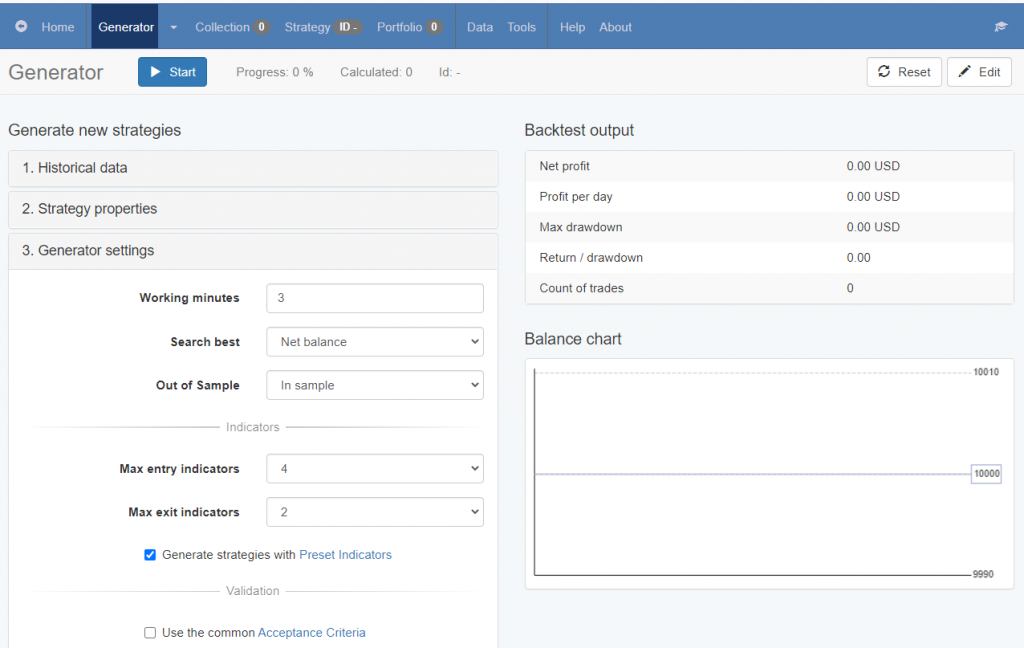
Task: Open the Tools menu
Action: 521,27
